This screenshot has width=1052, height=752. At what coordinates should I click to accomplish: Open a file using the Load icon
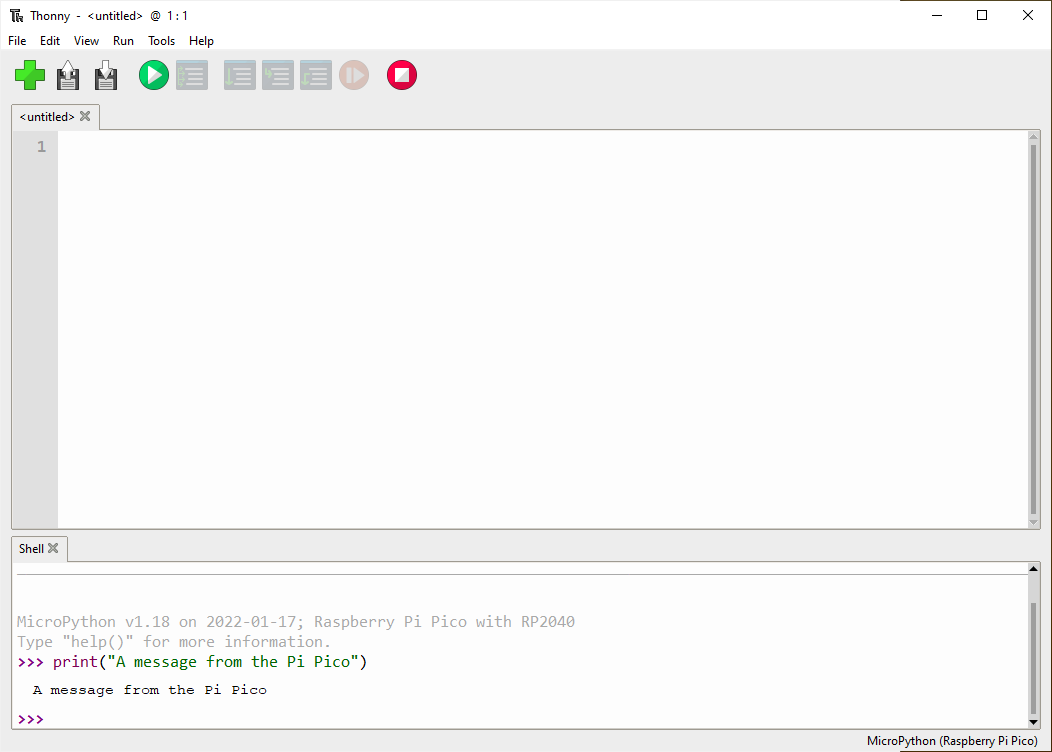tap(68, 75)
